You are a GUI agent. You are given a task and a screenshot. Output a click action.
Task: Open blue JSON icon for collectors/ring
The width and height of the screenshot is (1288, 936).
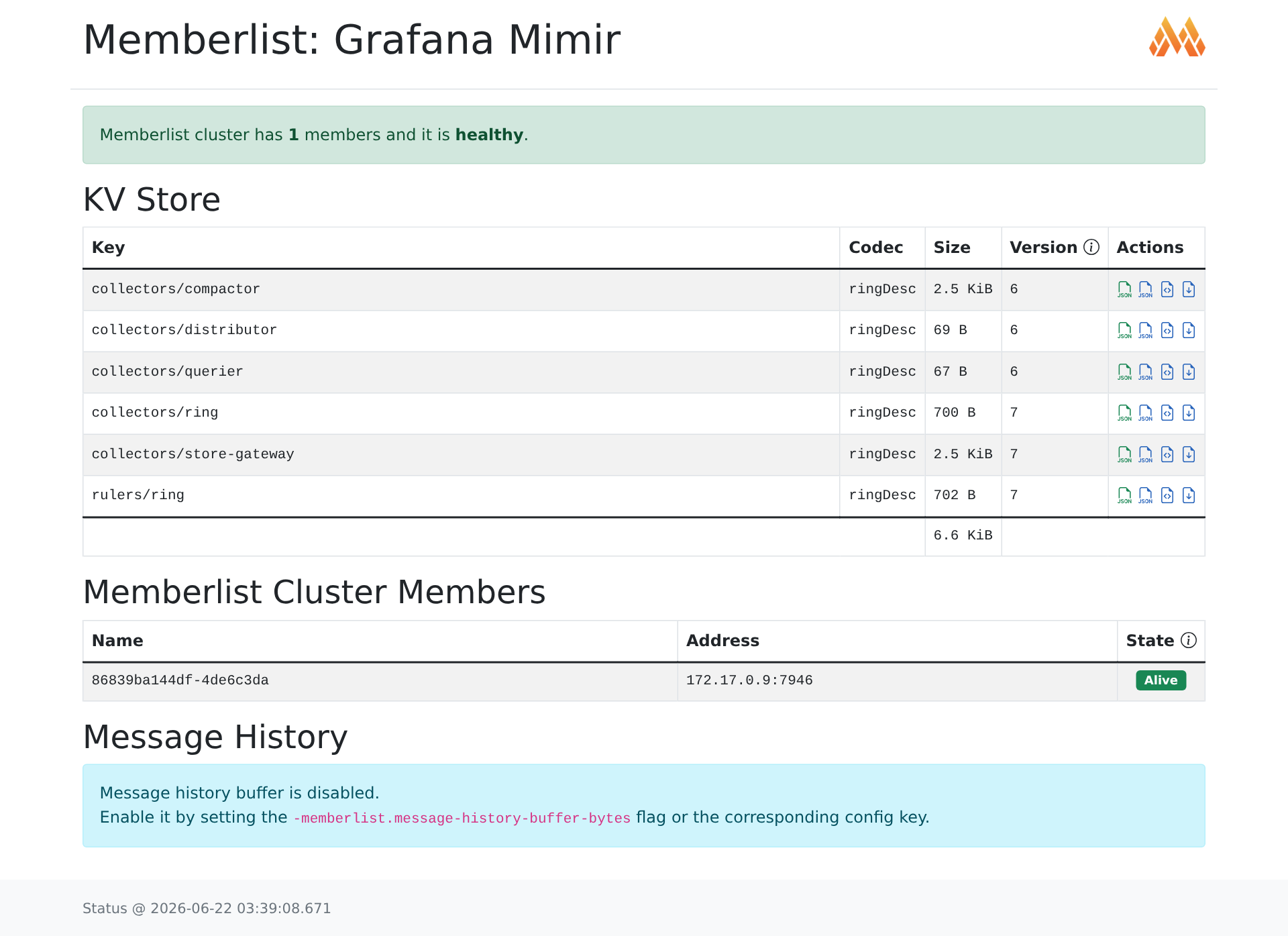(1146, 413)
